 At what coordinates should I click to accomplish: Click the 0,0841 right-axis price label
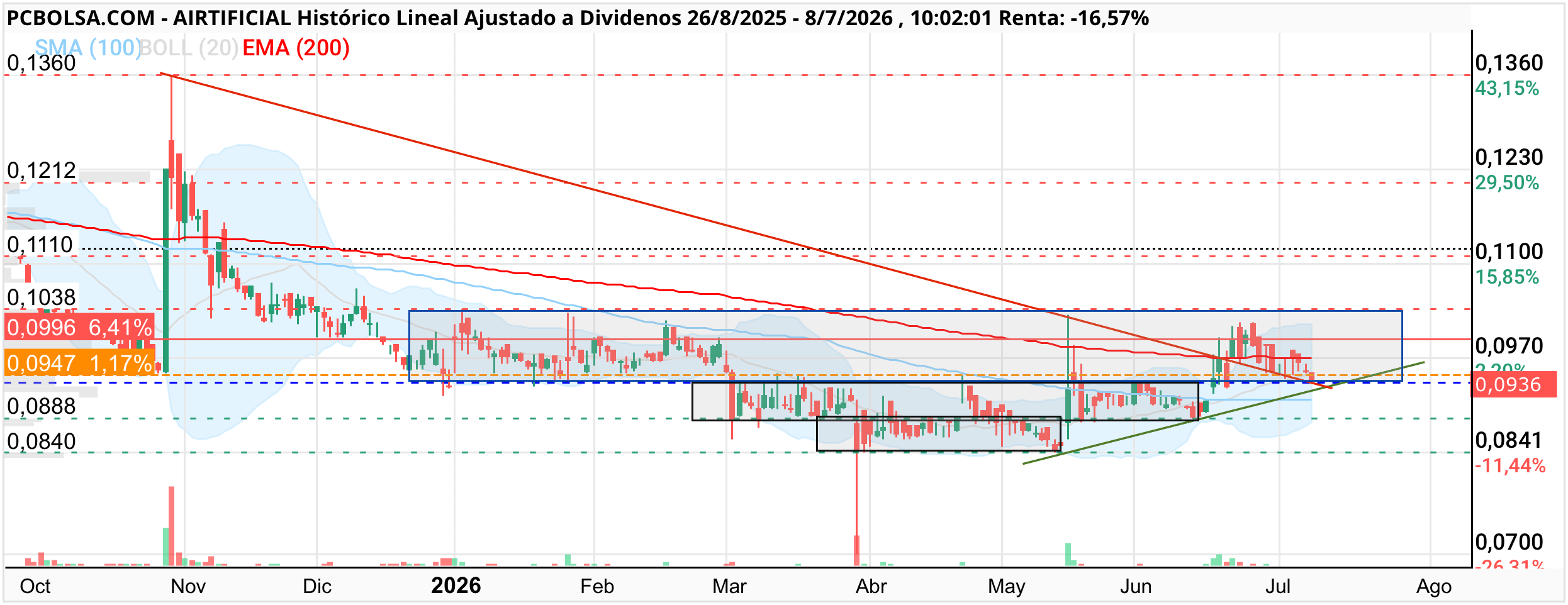pos(1509,440)
